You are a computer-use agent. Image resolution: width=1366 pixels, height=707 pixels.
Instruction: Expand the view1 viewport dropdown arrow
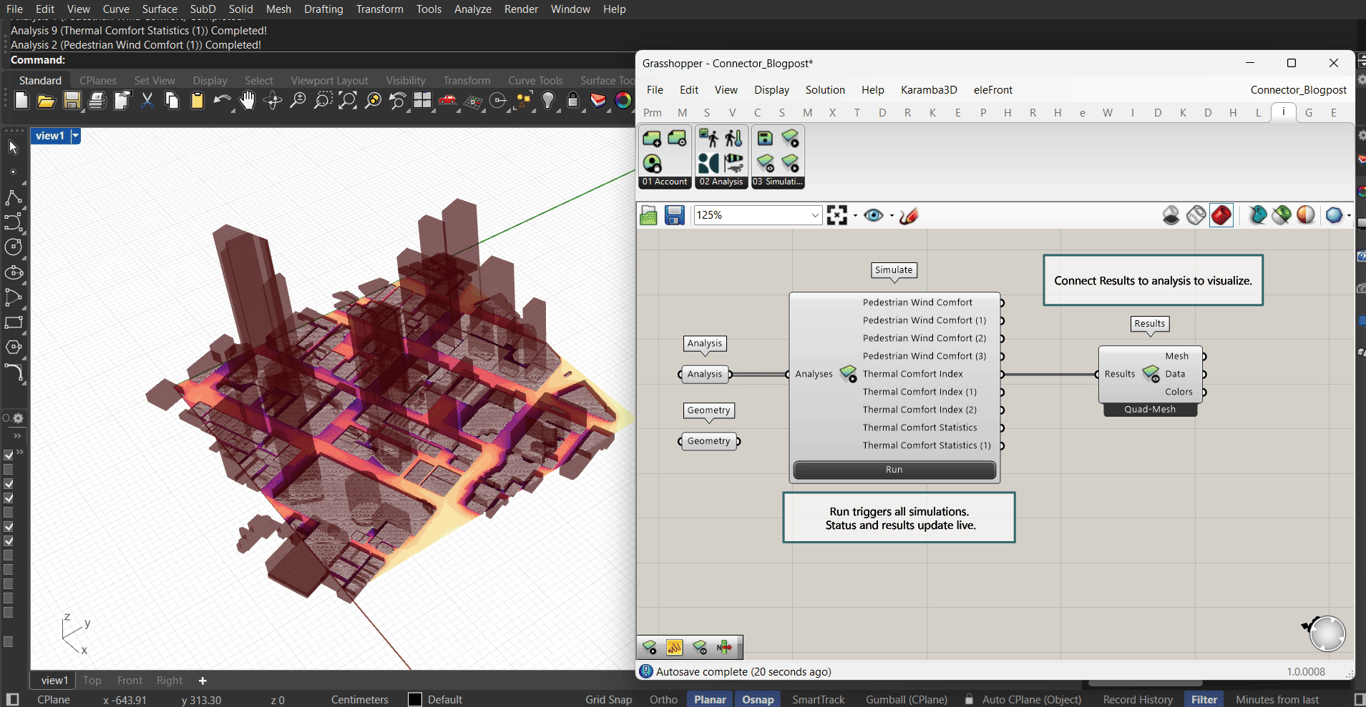click(75, 136)
